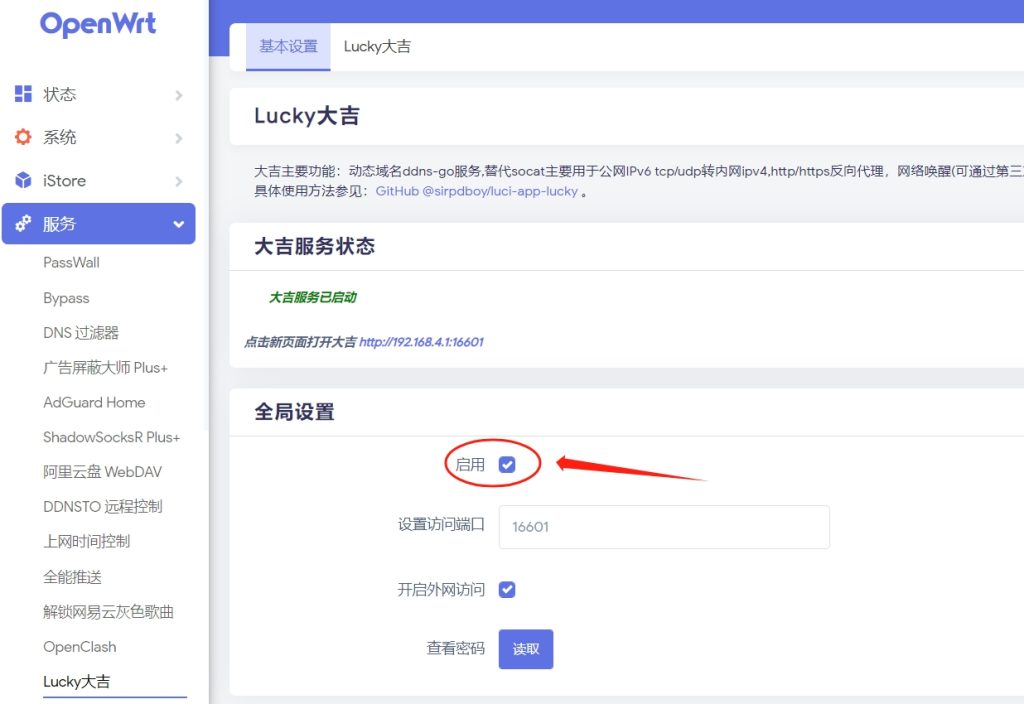This screenshot has width=1024, height=704.
Task: Open DDNSTO 远程控制 page
Action: pyautogui.click(x=103, y=506)
